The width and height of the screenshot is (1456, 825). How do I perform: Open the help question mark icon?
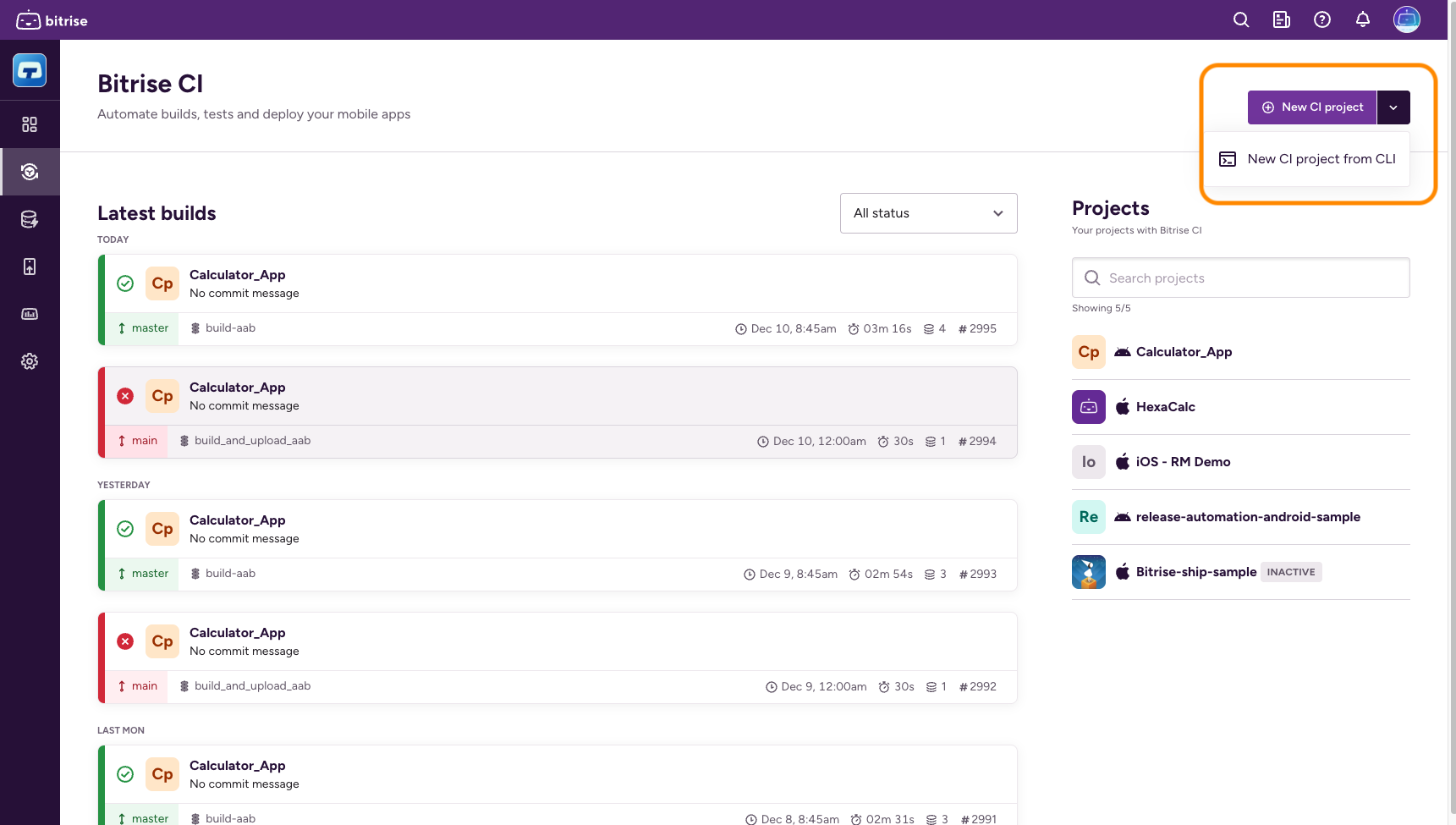tap(1322, 19)
